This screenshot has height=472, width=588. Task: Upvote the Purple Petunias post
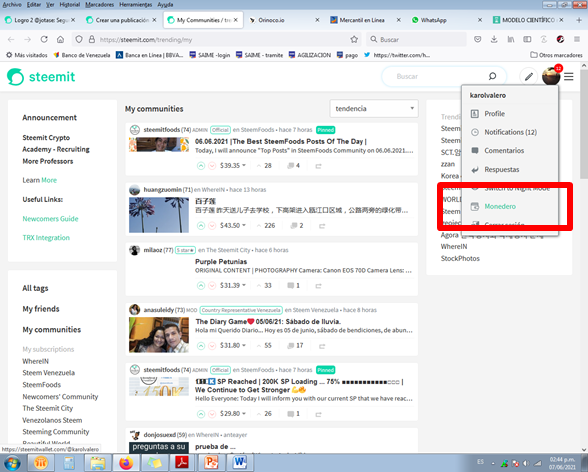[x=201, y=286]
